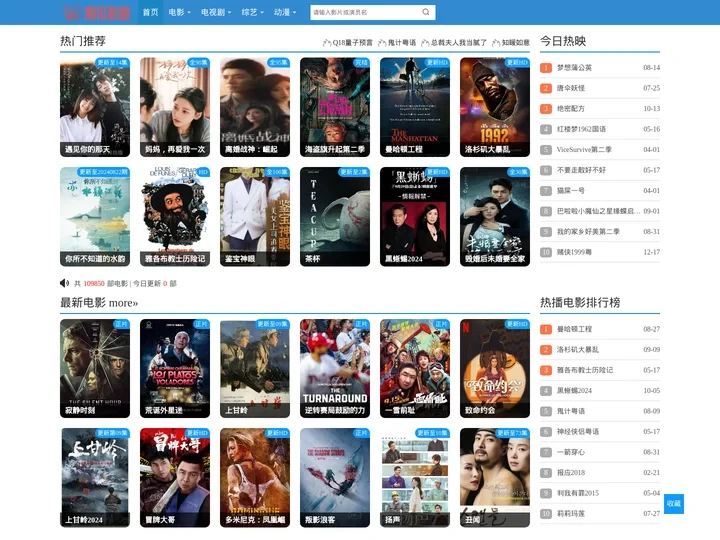Select 我的家乡好美第二季 in 今日热映
Viewport: 720px width, 540px height.
[x=588, y=232]
